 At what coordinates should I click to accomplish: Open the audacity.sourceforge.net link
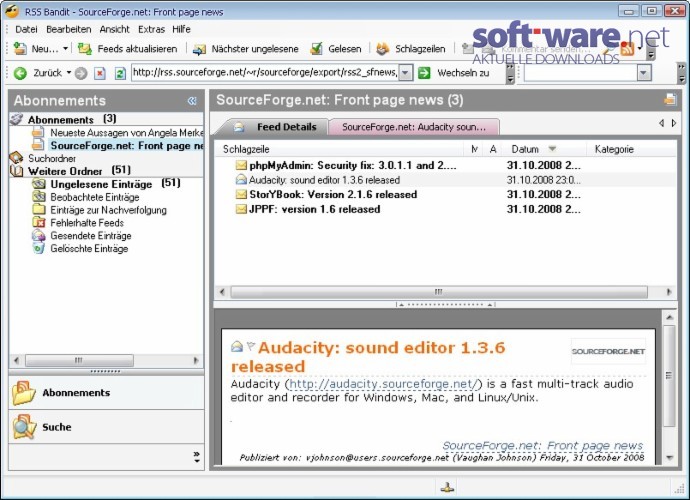click(x=382, y=384)
